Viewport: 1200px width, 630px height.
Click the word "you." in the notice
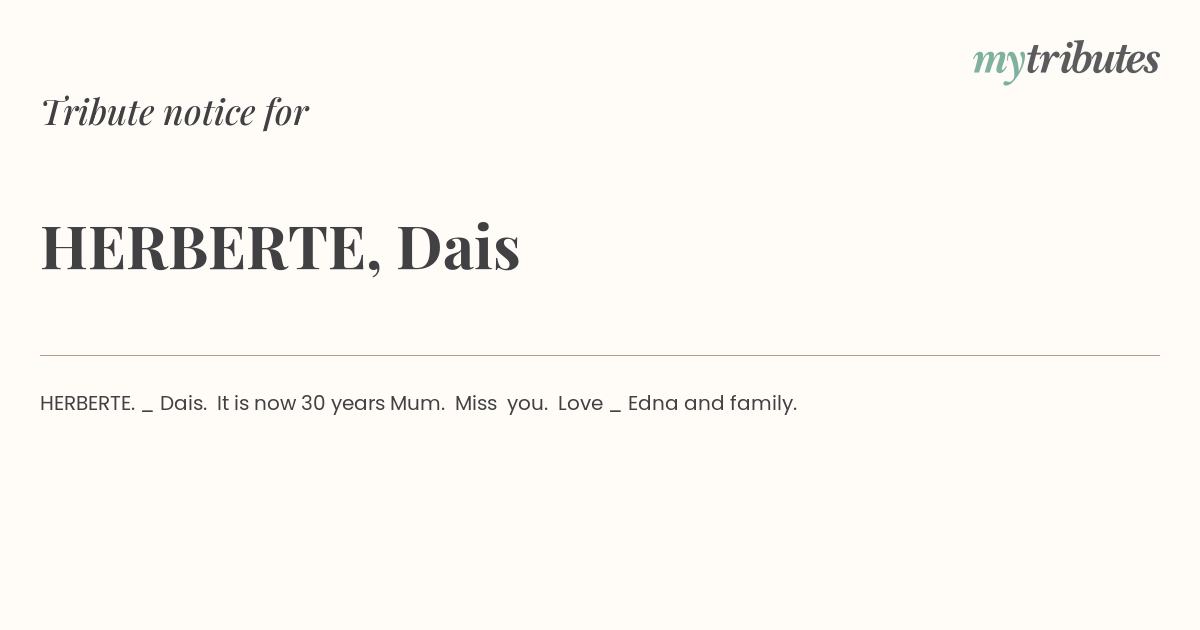(527, 403)
